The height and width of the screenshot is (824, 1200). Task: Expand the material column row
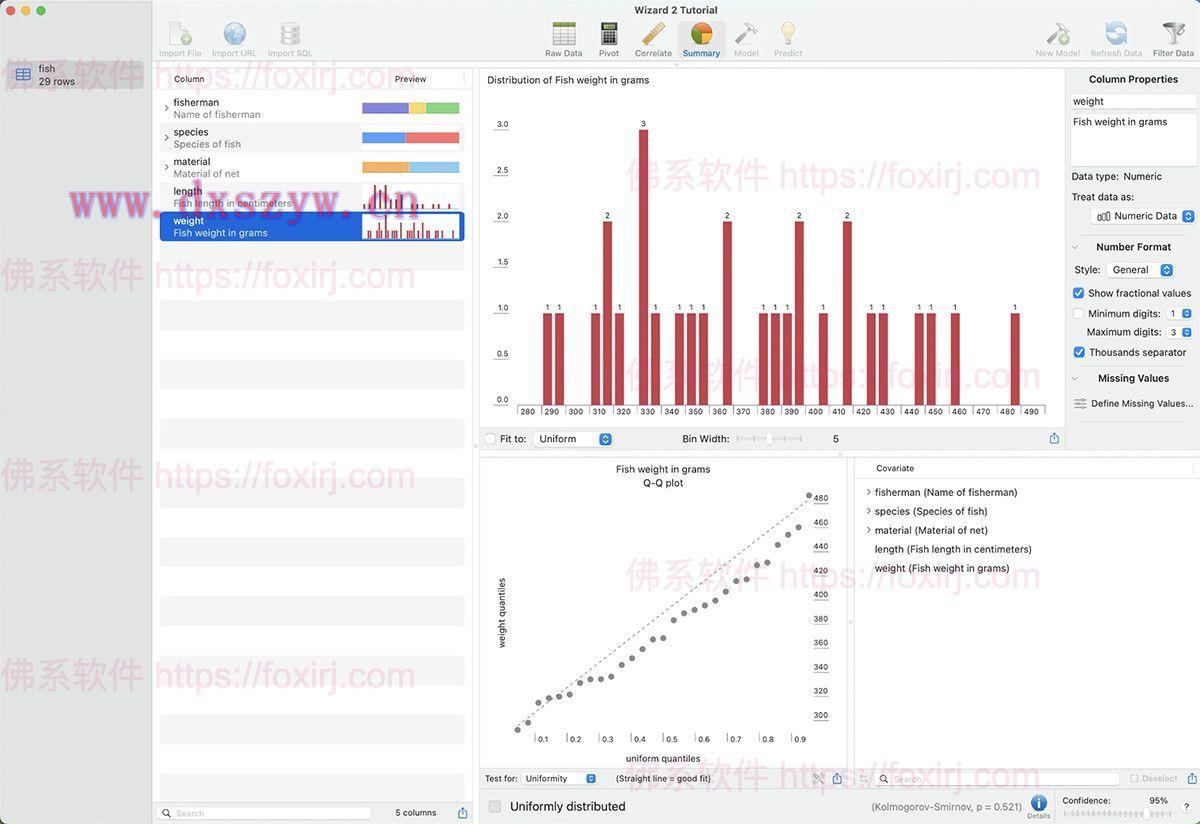click(x=166, y=167)
